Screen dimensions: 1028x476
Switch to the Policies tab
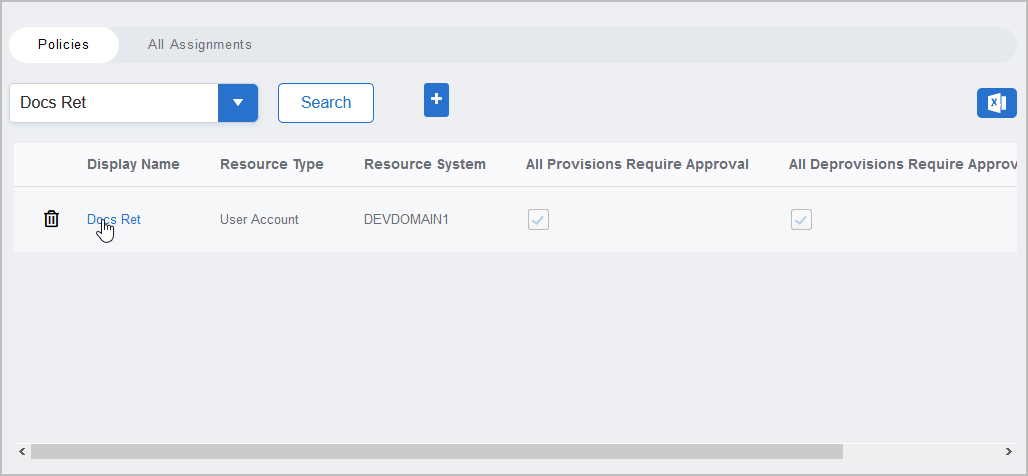[x=64, y=45]
